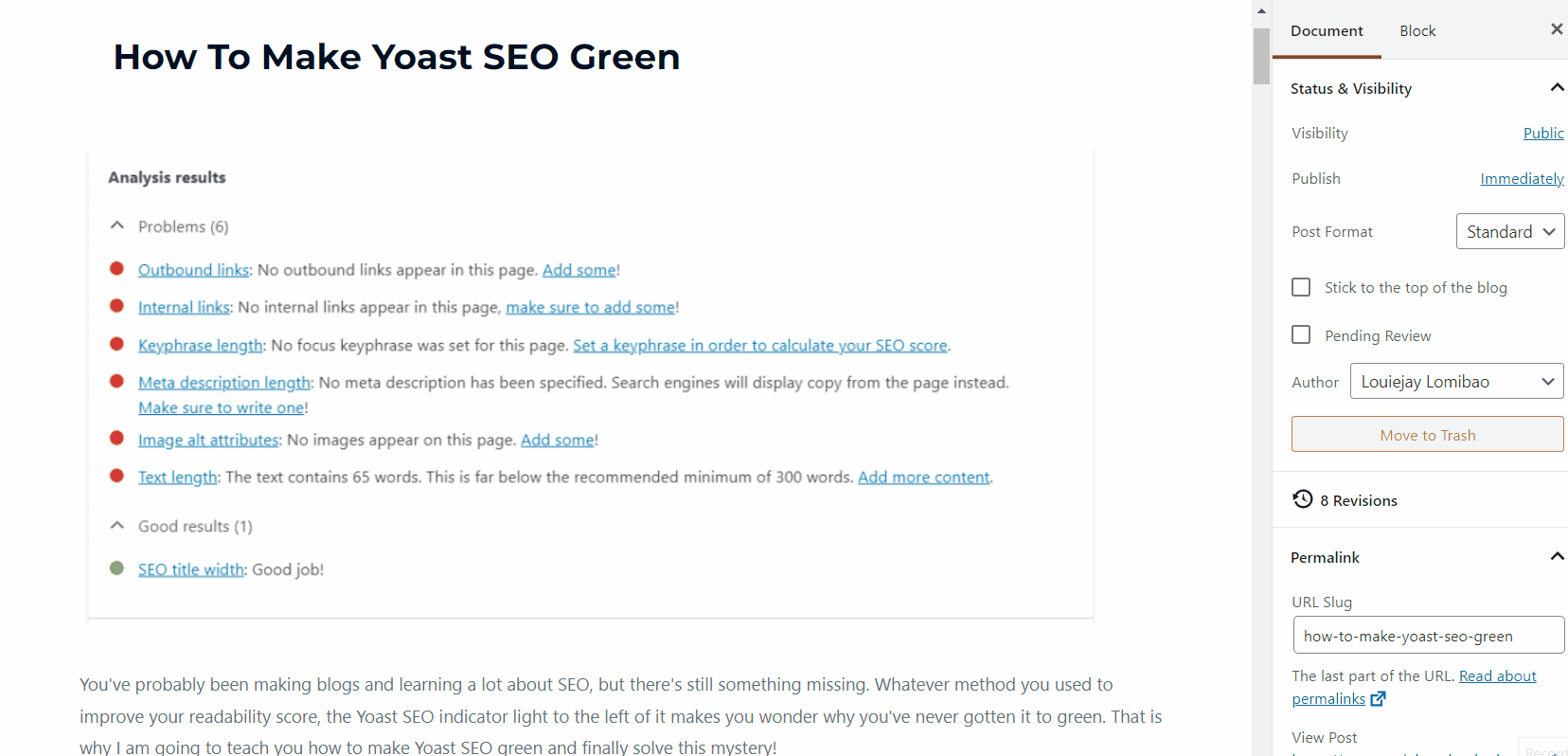
Task: Check the Pending Review checkbox
Action: (1301, 334)
